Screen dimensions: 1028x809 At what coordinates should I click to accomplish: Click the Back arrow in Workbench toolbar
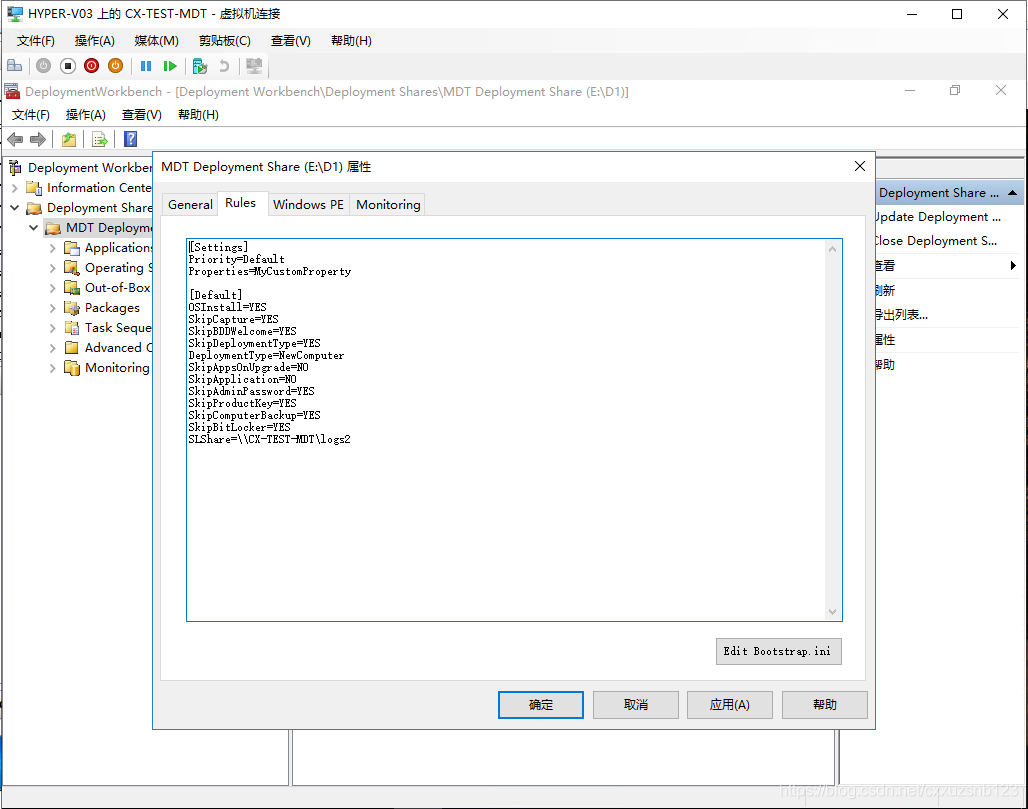coord(15,139)
